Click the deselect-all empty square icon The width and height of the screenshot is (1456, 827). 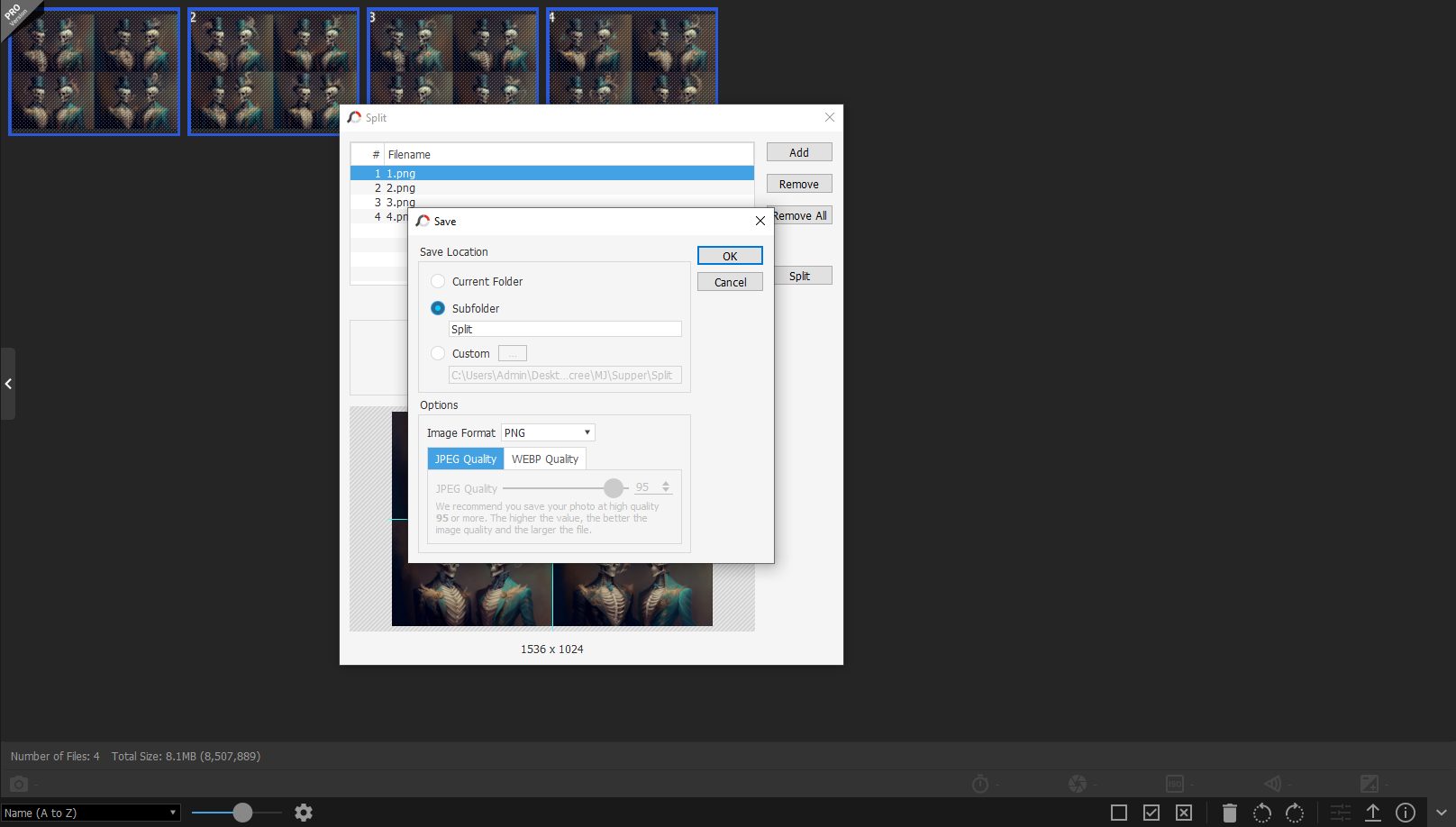pyautogui.click(x=1119, y=813)
